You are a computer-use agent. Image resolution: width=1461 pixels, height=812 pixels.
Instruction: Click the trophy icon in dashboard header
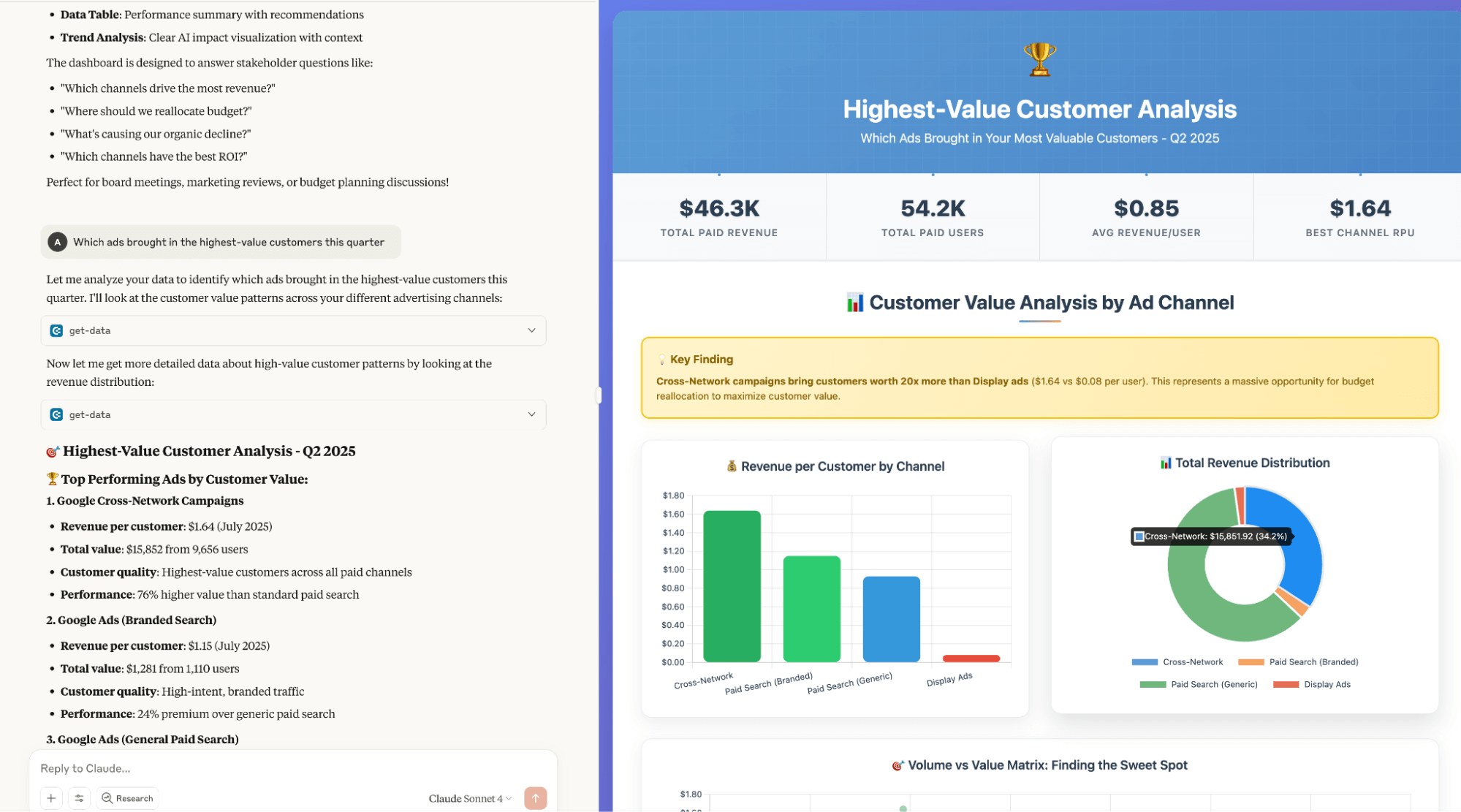click(x=1039, y=59)
